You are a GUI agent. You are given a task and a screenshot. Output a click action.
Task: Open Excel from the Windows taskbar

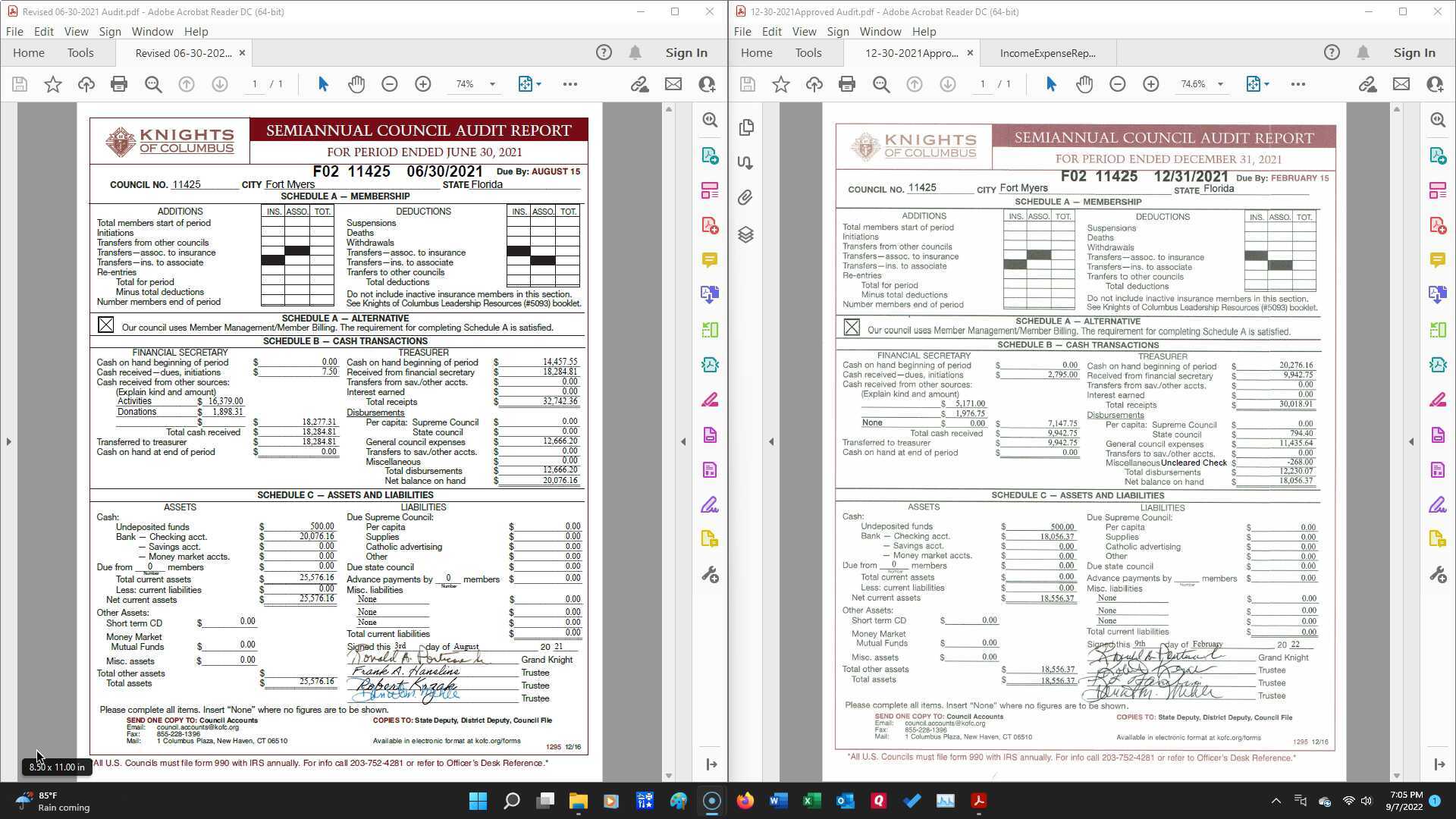click(811, 801)
